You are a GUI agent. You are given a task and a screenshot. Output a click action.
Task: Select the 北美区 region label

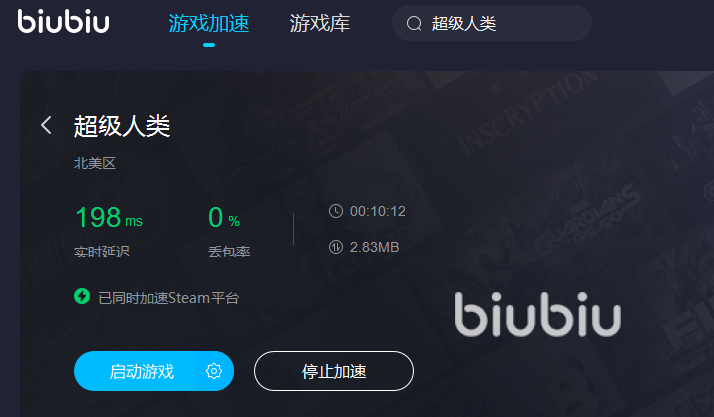click(95, 163)
